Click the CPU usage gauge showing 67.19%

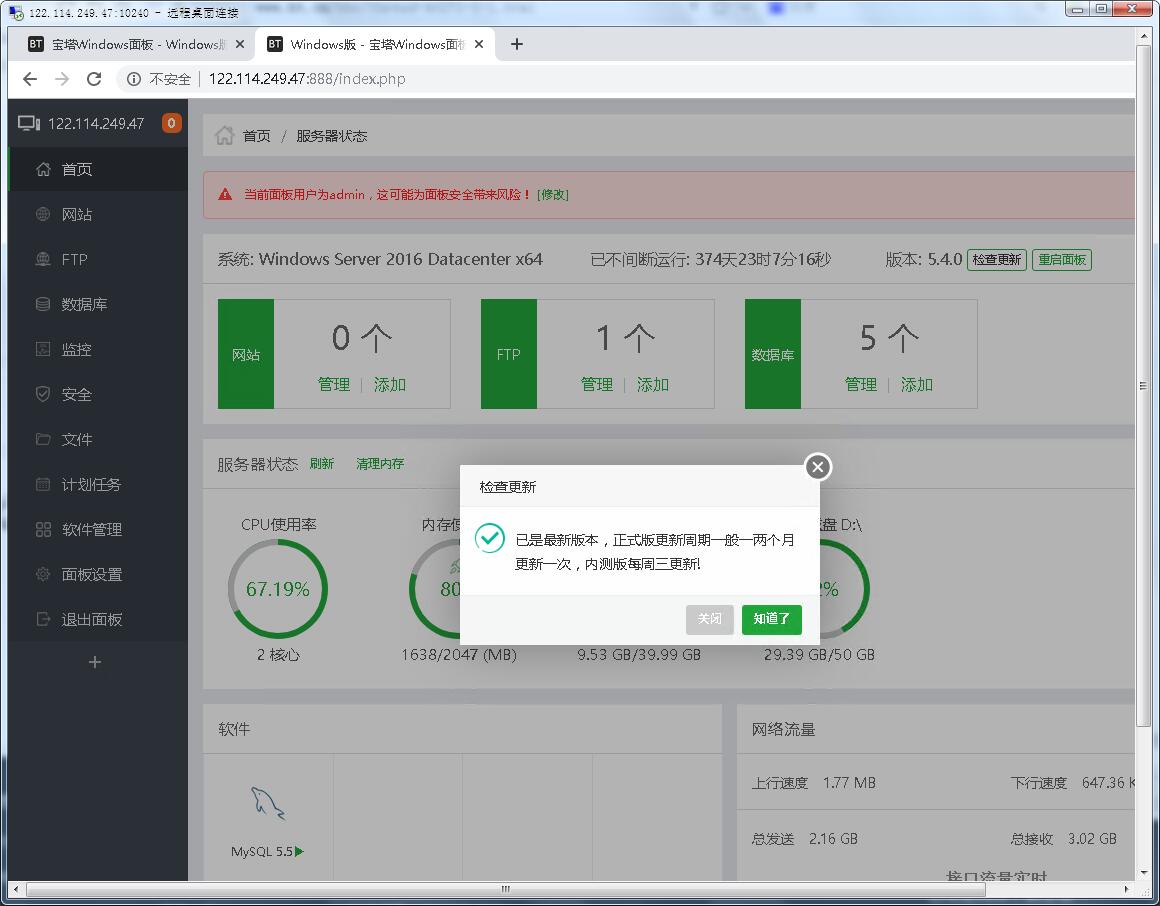(278, 589)
